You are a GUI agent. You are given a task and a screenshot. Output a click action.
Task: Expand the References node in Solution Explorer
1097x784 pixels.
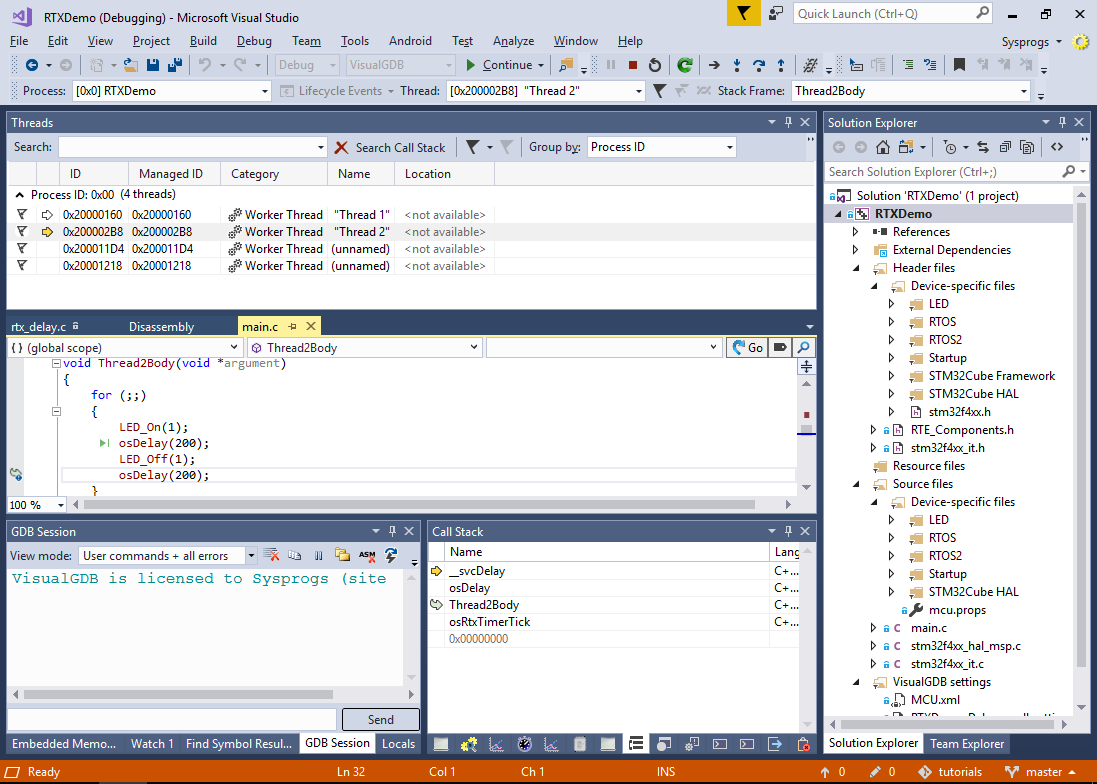point(856,231)
